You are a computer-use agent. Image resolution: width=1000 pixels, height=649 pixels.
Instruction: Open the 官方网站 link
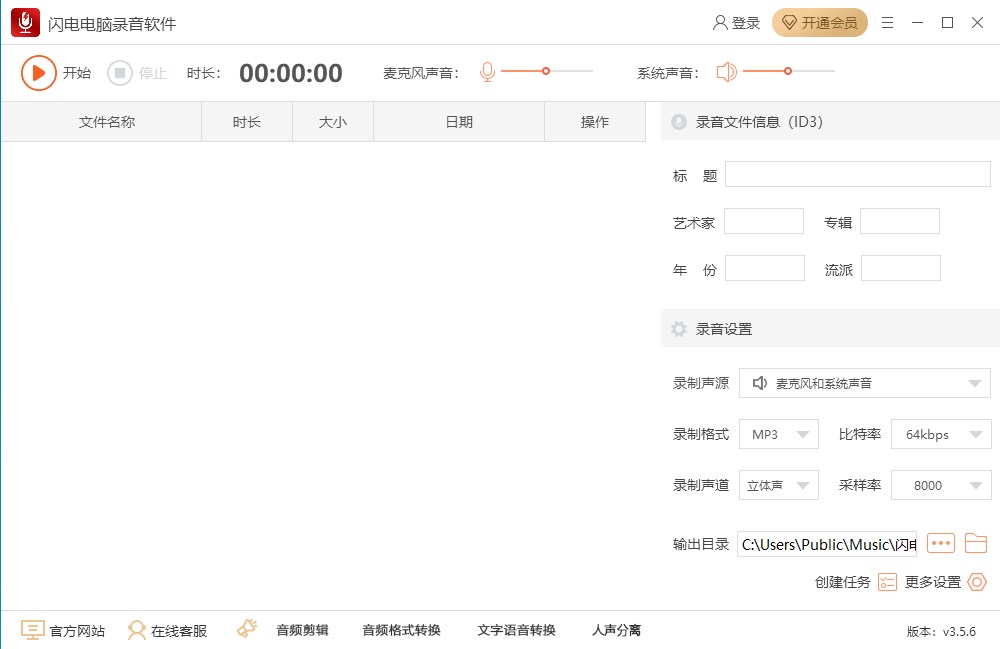pyautogui.click(x=77, y=631)
